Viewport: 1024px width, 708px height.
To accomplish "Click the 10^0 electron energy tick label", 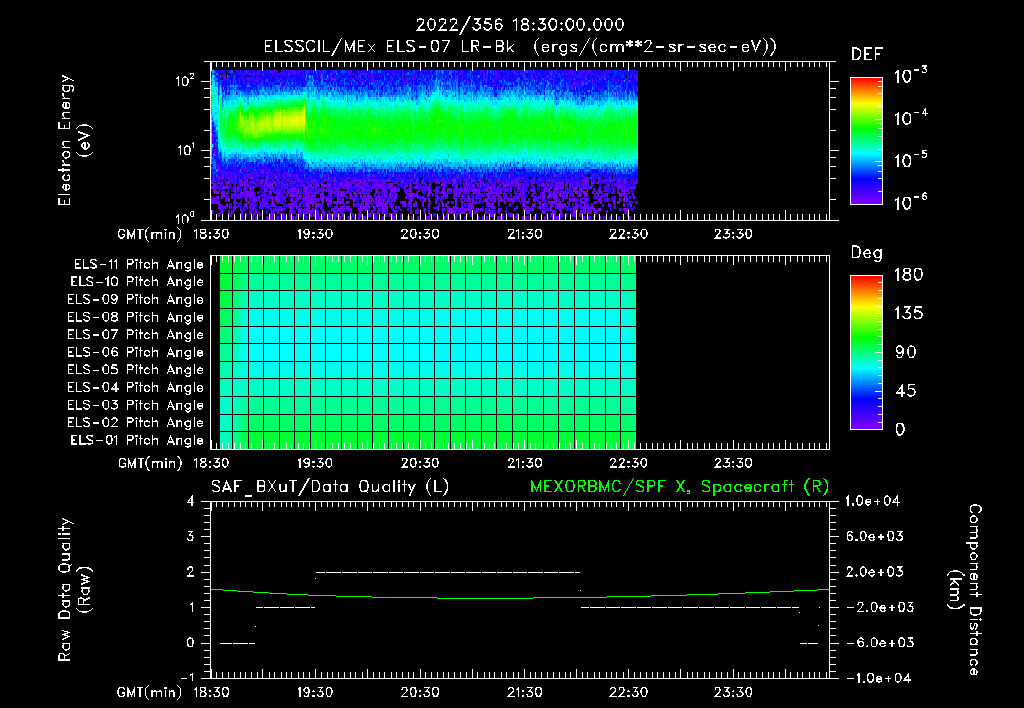I will pos(186,217).
